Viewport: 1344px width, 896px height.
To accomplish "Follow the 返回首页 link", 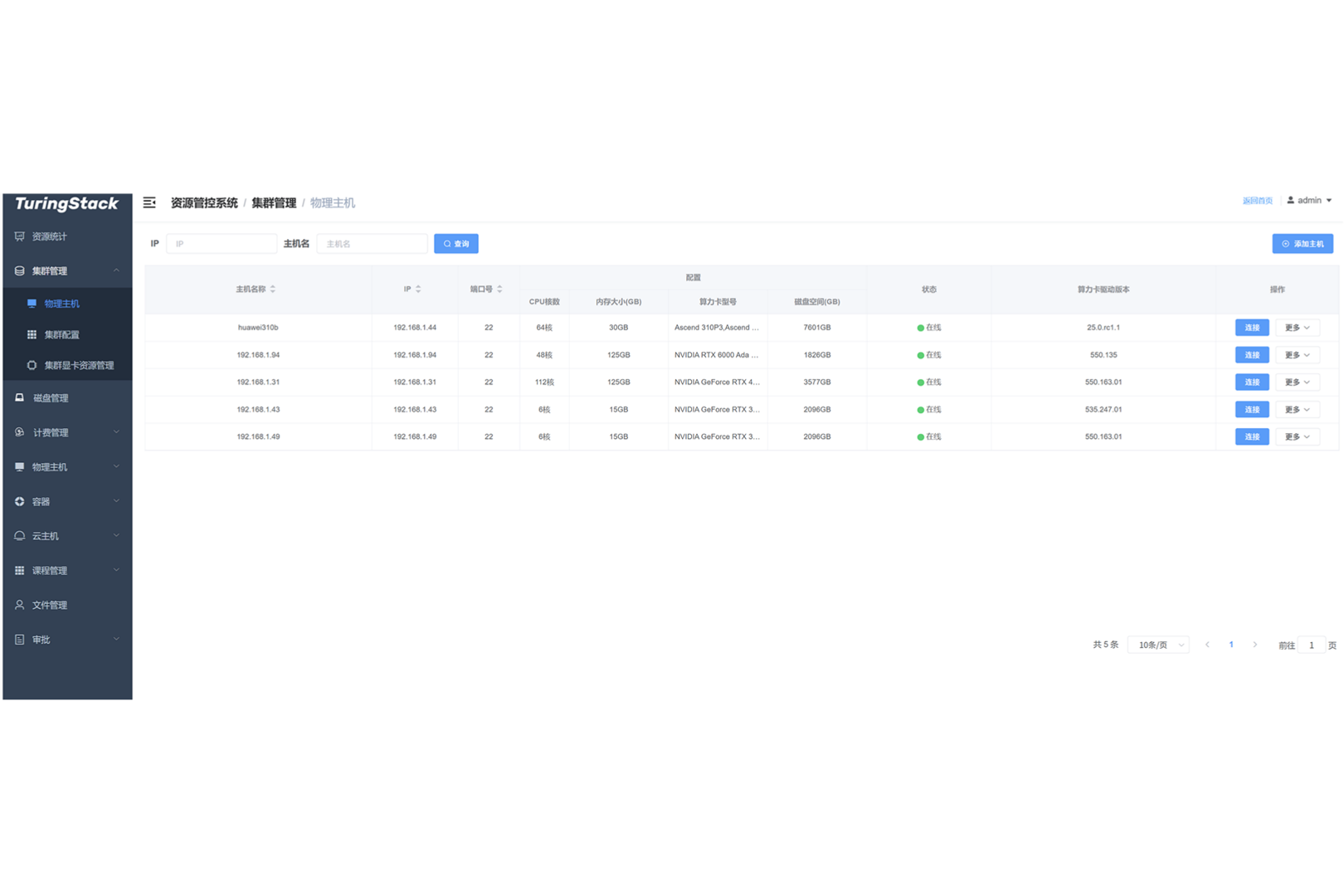I will 1257,201.
